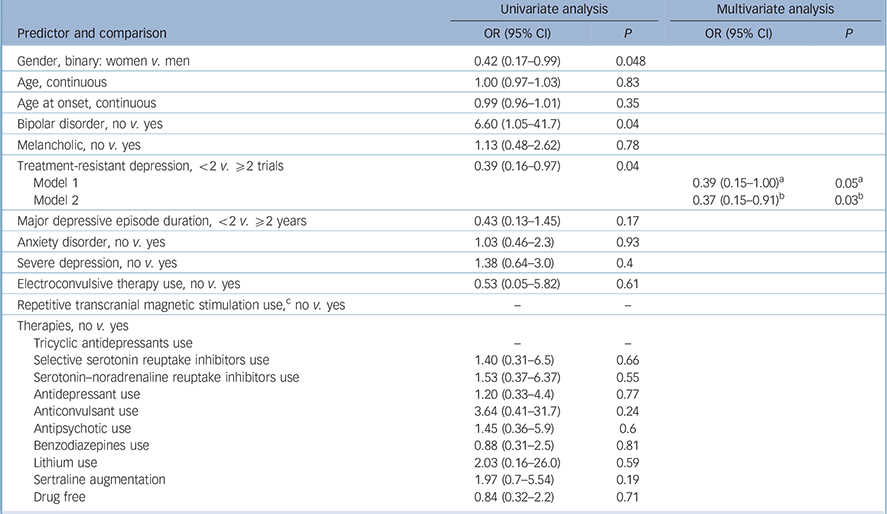Click the Sertraline augmentation P value 0.19
Screen dimensions: 887x514
(628, 478)
